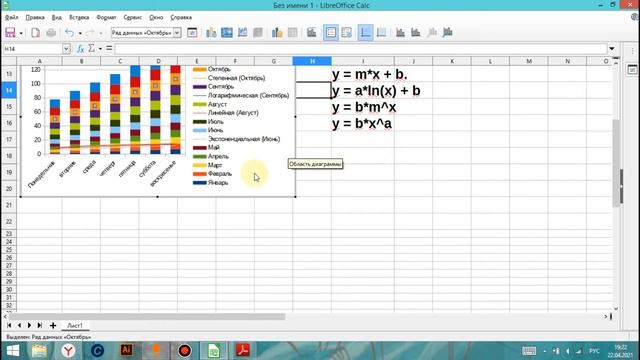This screenshot has height=360, width=640.
Task: Click the Y Axis icon
Action: click(416, 33)
